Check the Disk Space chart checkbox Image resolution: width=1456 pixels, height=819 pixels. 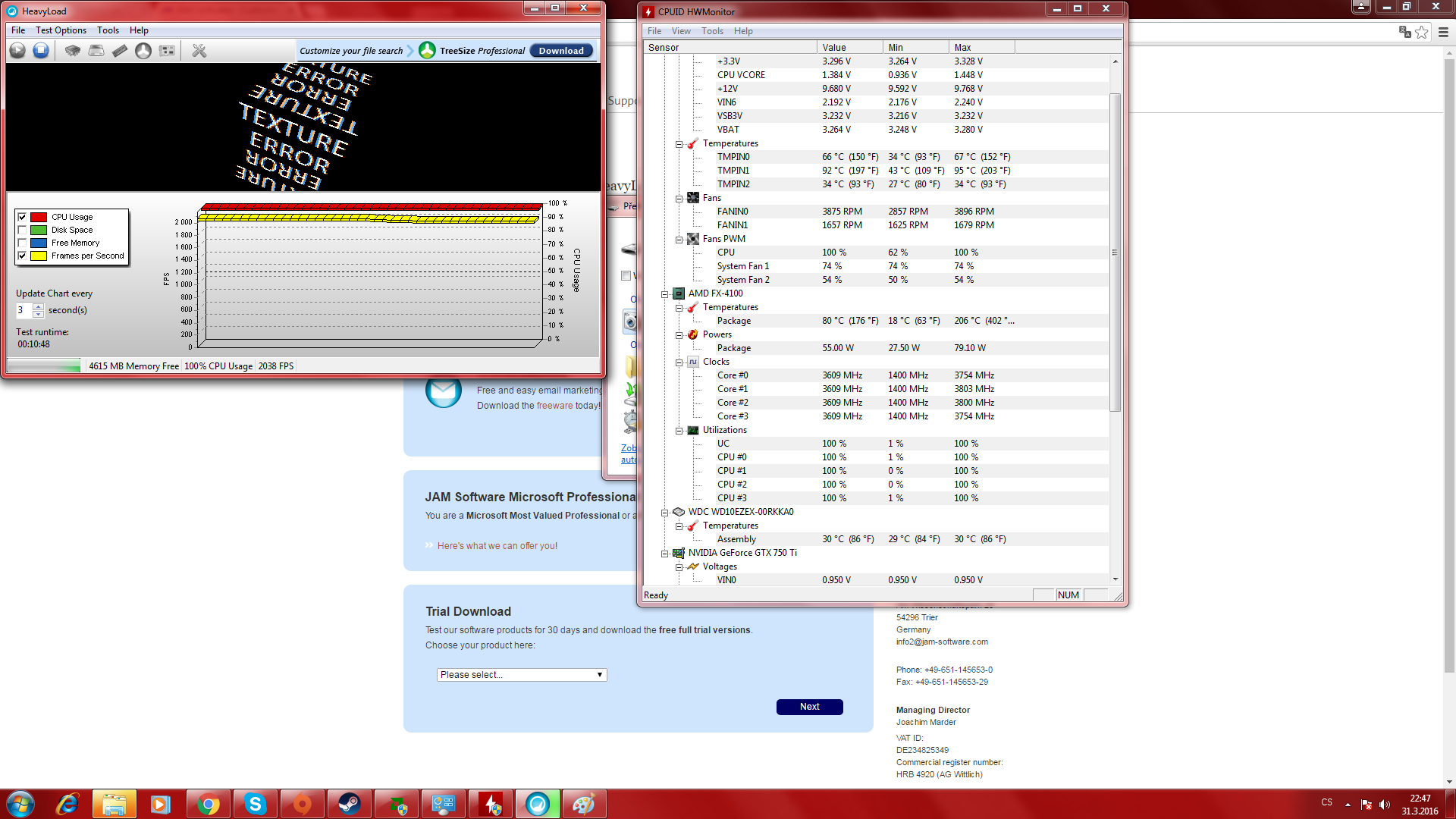click(22, 230)
